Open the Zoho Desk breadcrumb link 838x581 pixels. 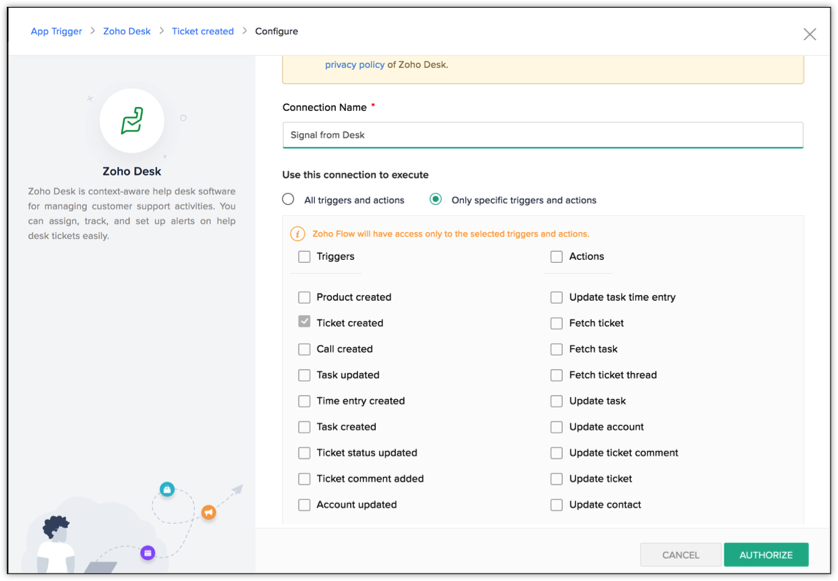click(x=127, y=31)
